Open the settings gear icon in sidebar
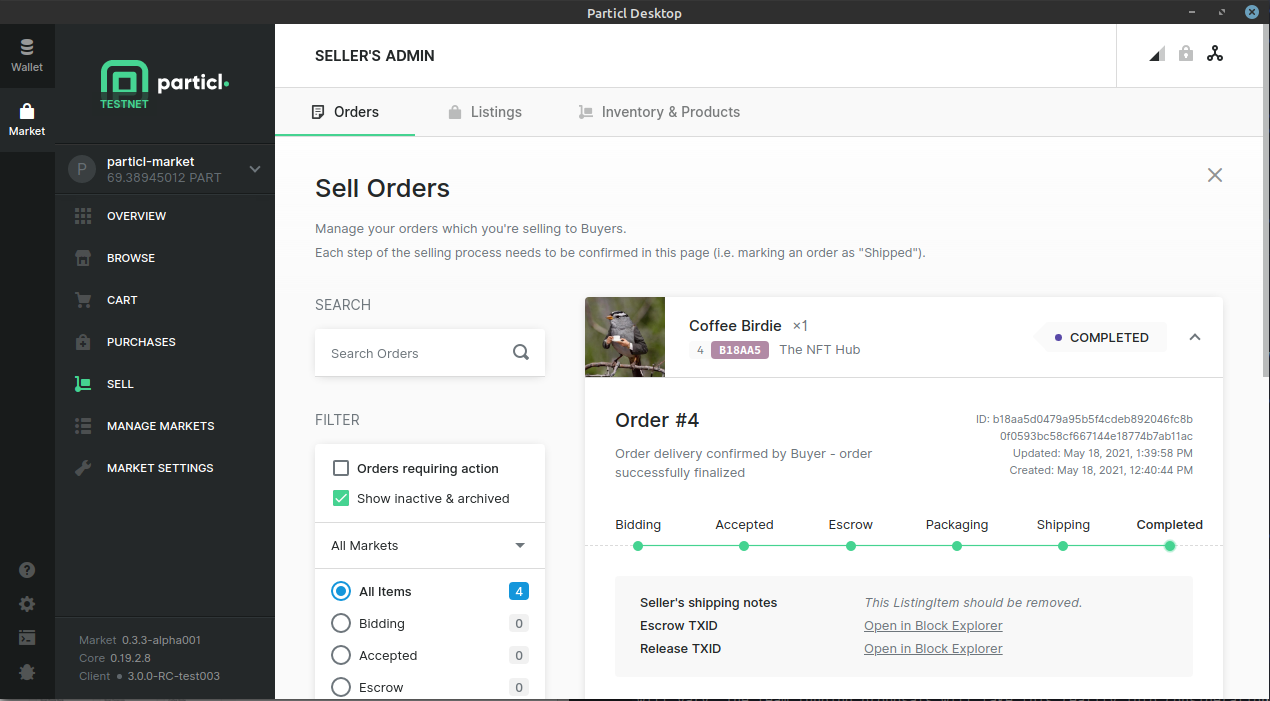Screen dimensions: 1270x701 click(x=27, y=604)
